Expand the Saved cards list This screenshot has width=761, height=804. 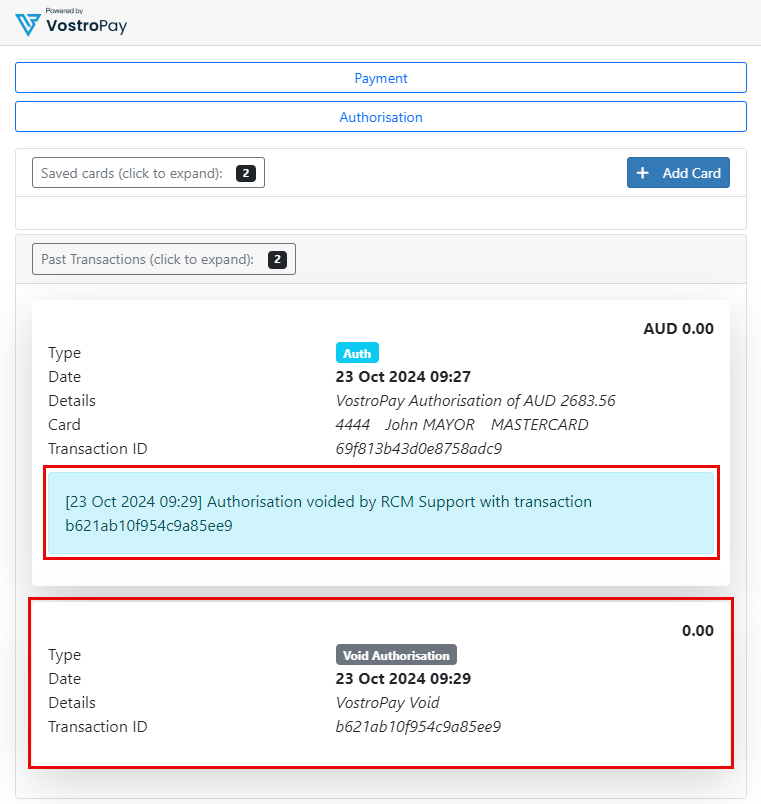pyautogui.click(x=148, y=173)
